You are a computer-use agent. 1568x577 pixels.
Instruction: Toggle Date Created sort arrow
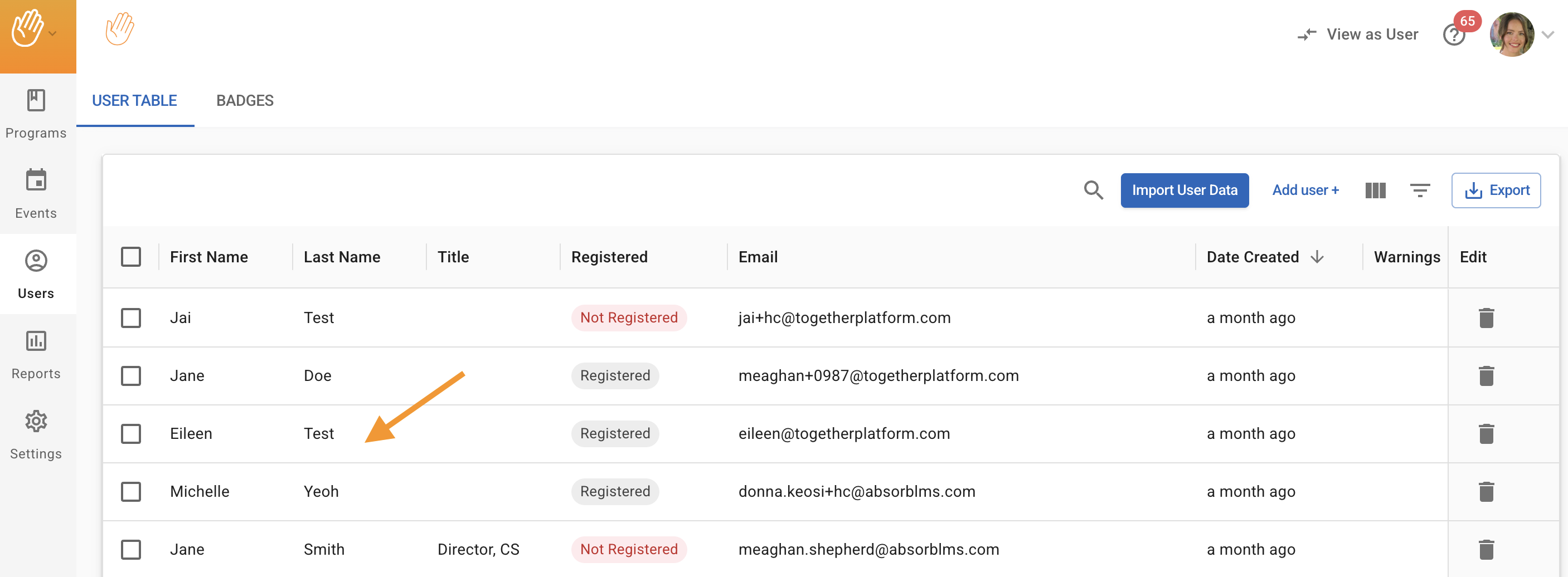(x=1317, y=257)
